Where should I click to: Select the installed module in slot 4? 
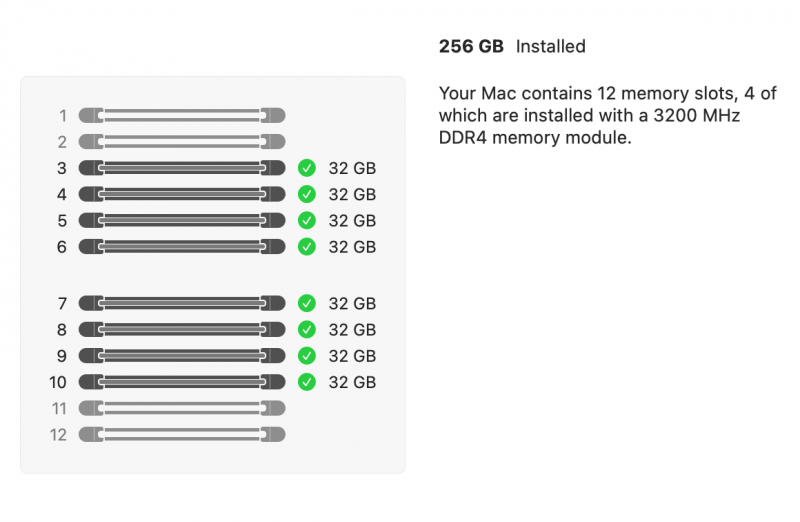[182, 194]
